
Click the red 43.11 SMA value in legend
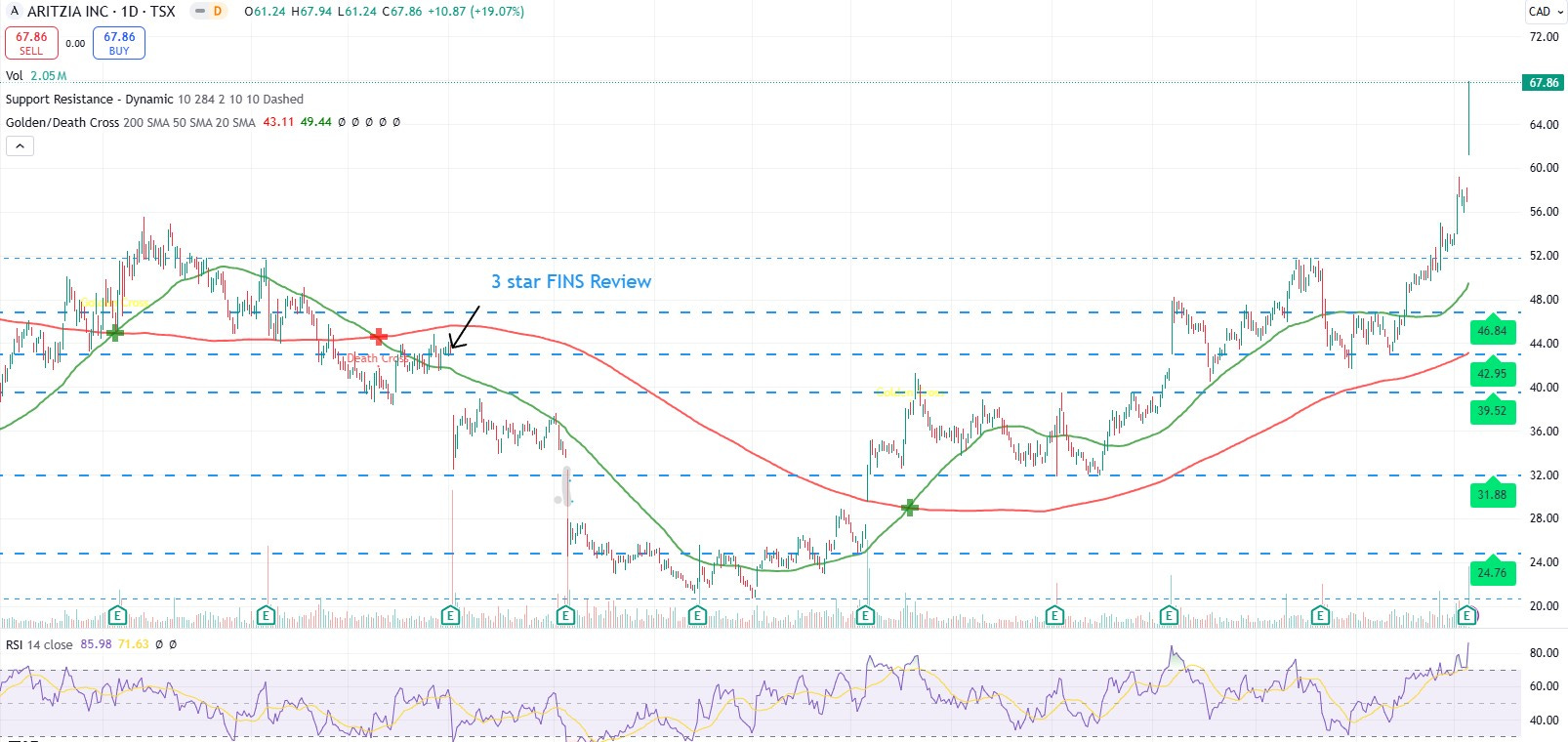coord(278,123)
